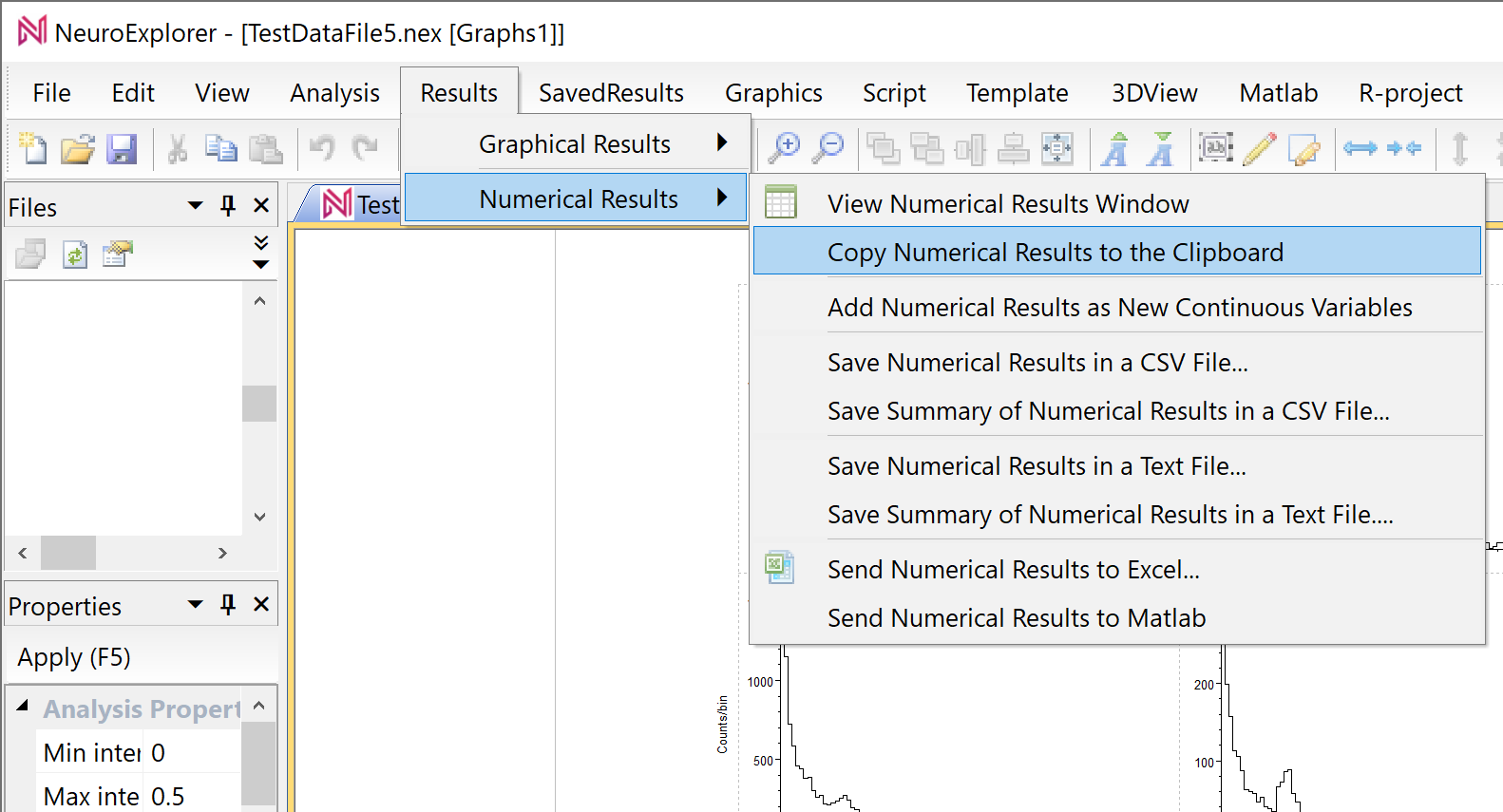The image size is (1503, 812).
Task: Select Save Numerical Results in a CSV File
Action: click(x=1117, y=362)
